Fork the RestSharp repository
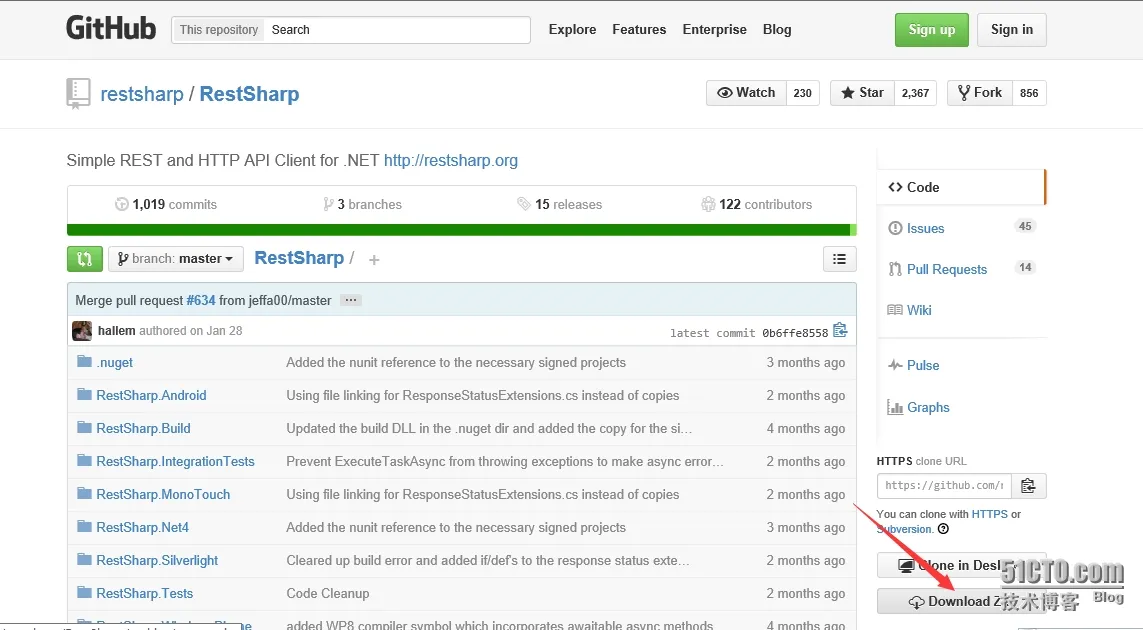 979,93
